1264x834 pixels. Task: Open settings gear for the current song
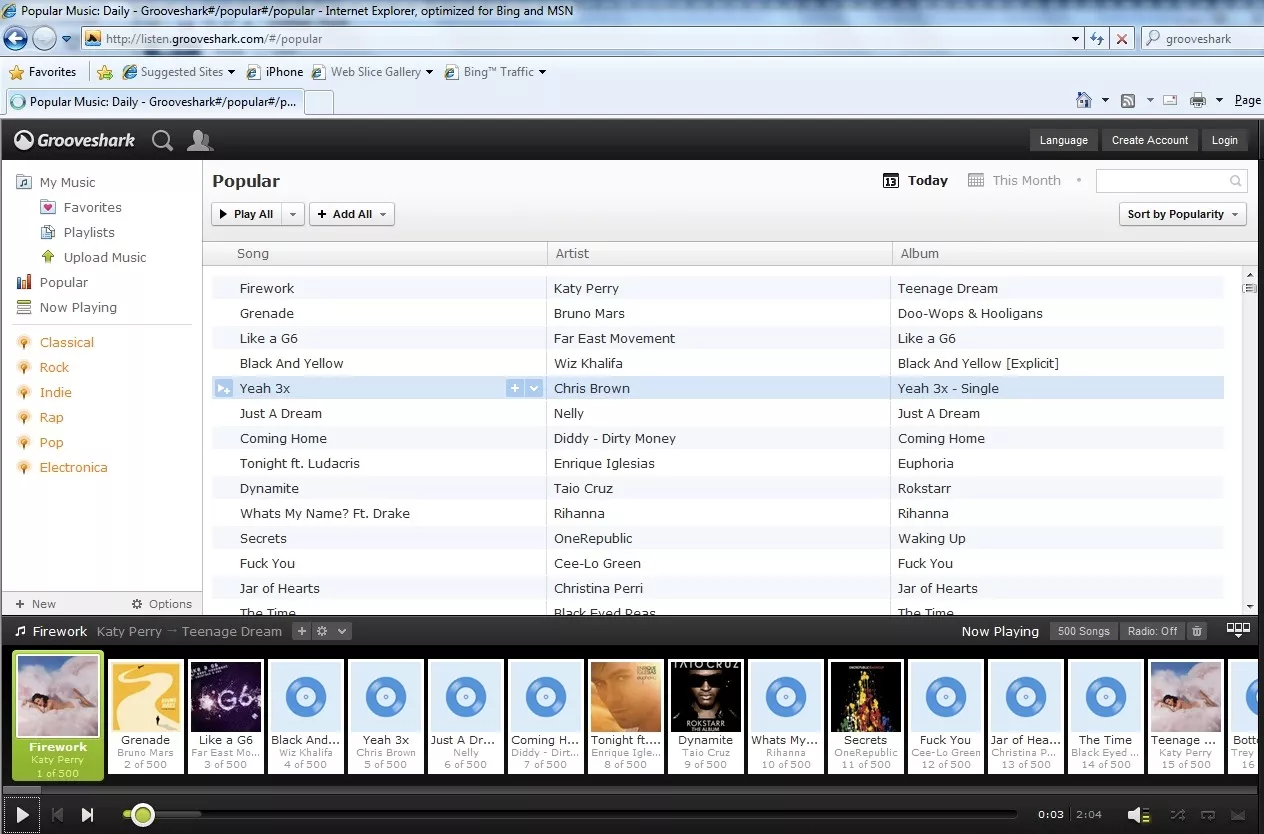pos(322,631)
